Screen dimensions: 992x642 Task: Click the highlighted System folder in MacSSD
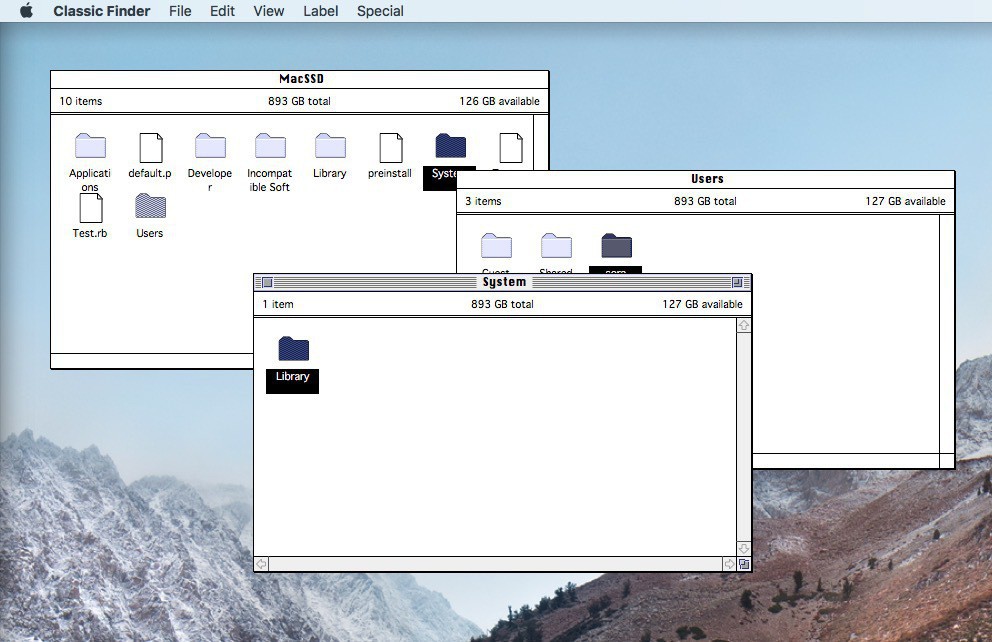tap(450, 147)
